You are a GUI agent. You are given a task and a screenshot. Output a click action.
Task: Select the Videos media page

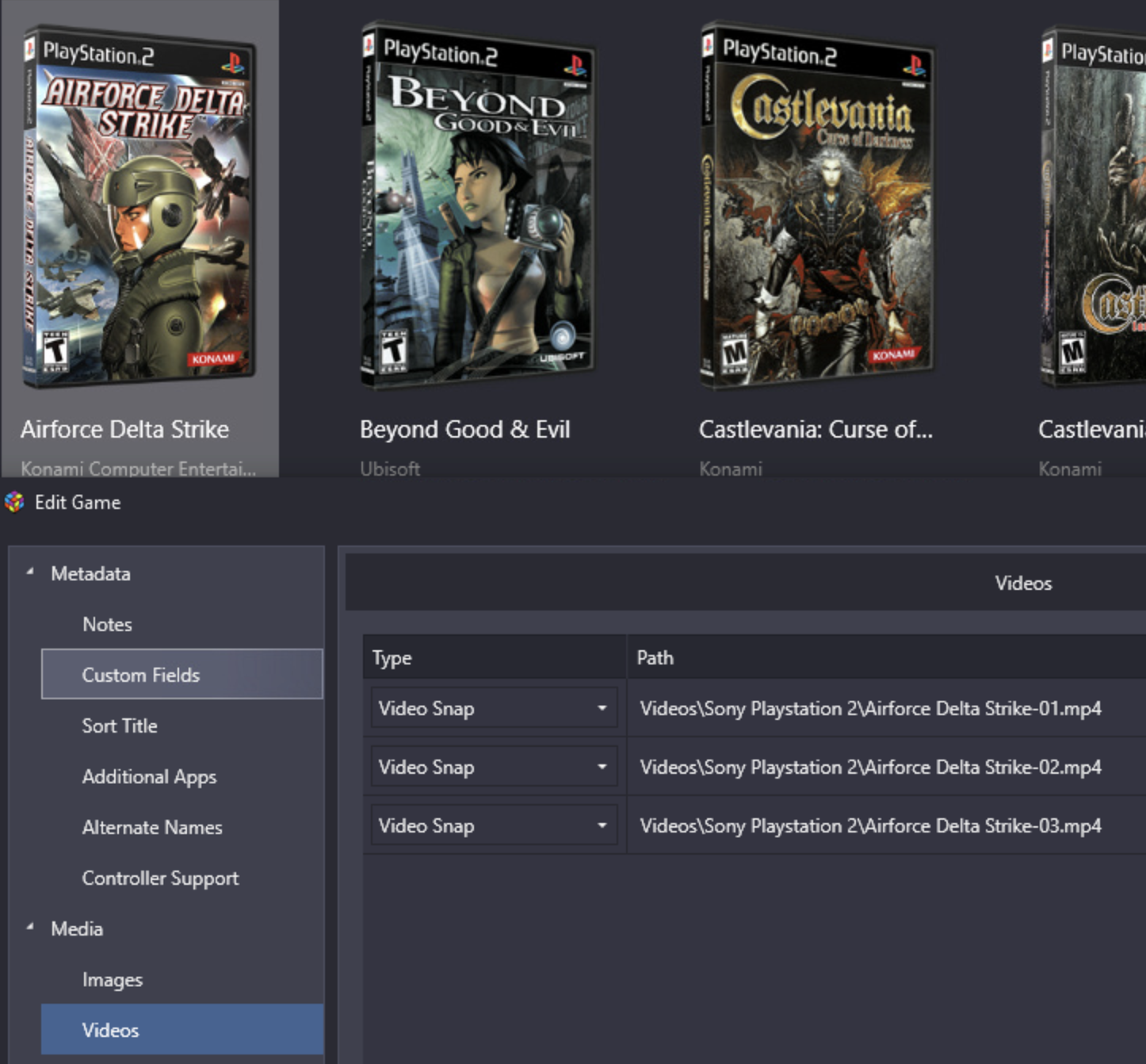[x=182, y=1030]
